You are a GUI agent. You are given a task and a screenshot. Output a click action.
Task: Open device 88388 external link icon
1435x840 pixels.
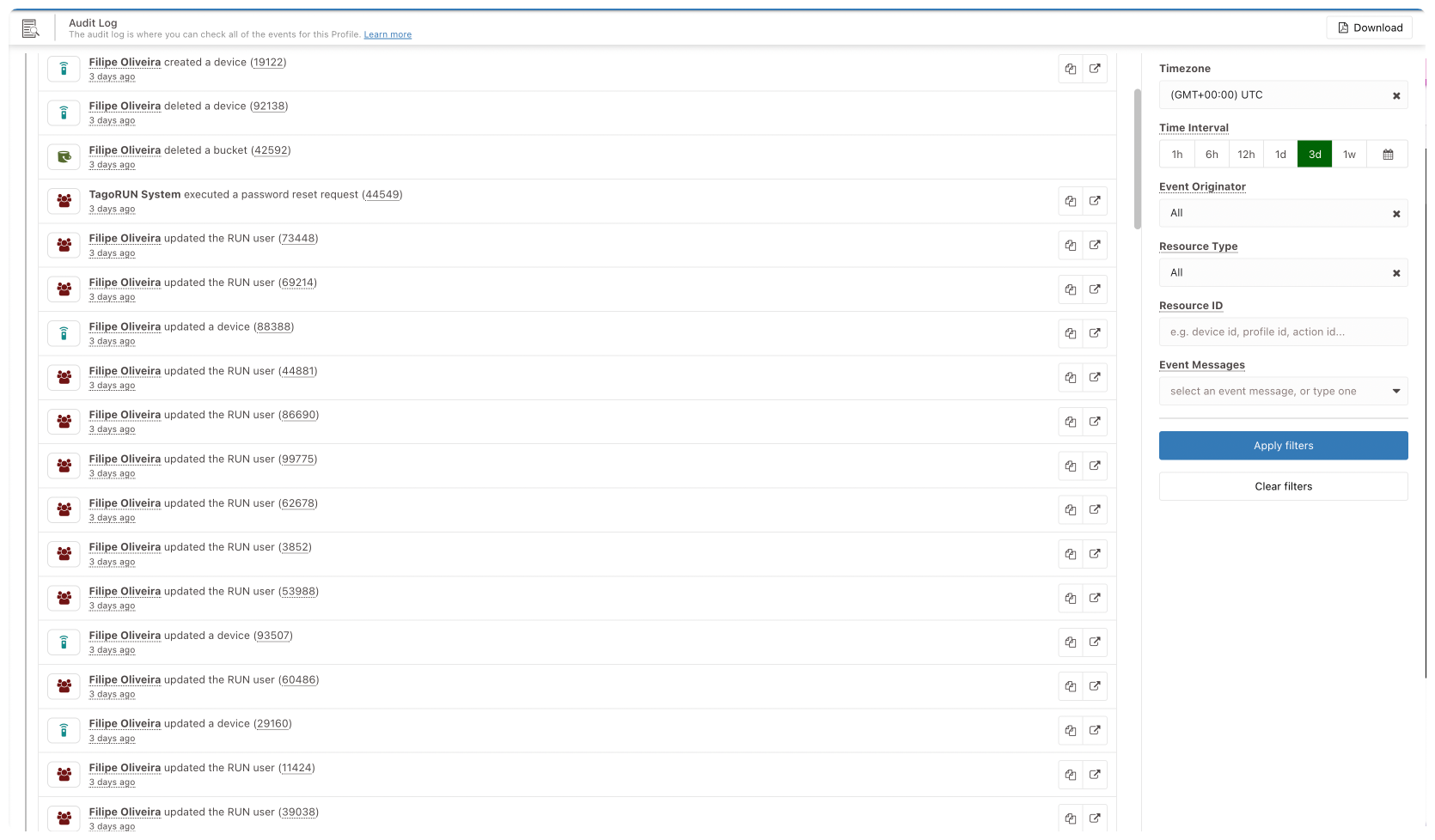pos(1095,333)
